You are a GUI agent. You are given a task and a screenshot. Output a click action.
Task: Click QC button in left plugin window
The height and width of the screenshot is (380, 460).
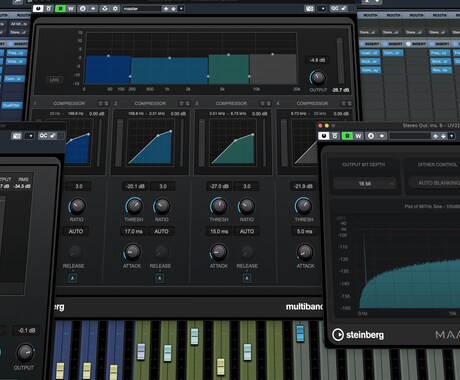pyautogui.click(x=43, y=136)
